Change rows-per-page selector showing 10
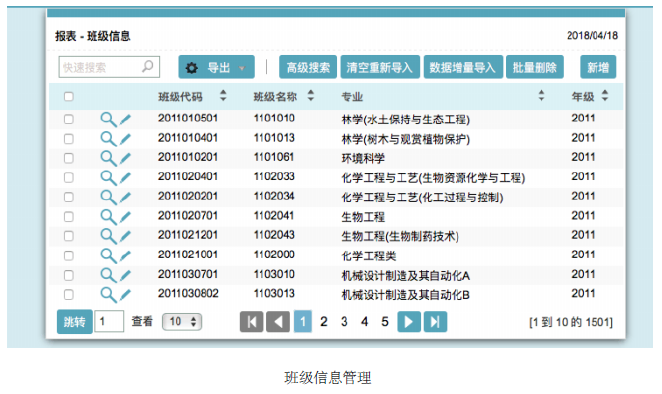Image resolution: width=662 pixels, height=394 pixels. click(182, 322)
